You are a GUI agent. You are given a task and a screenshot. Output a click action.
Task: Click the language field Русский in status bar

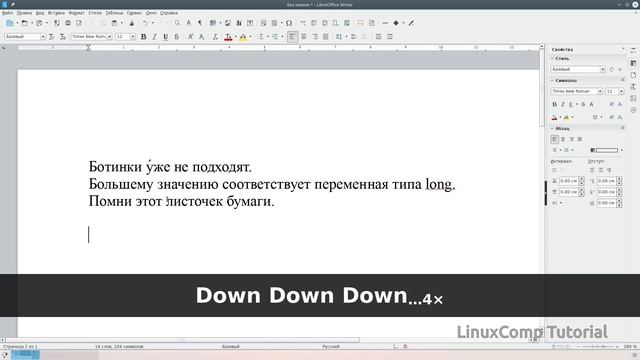[x=331, y=347]
